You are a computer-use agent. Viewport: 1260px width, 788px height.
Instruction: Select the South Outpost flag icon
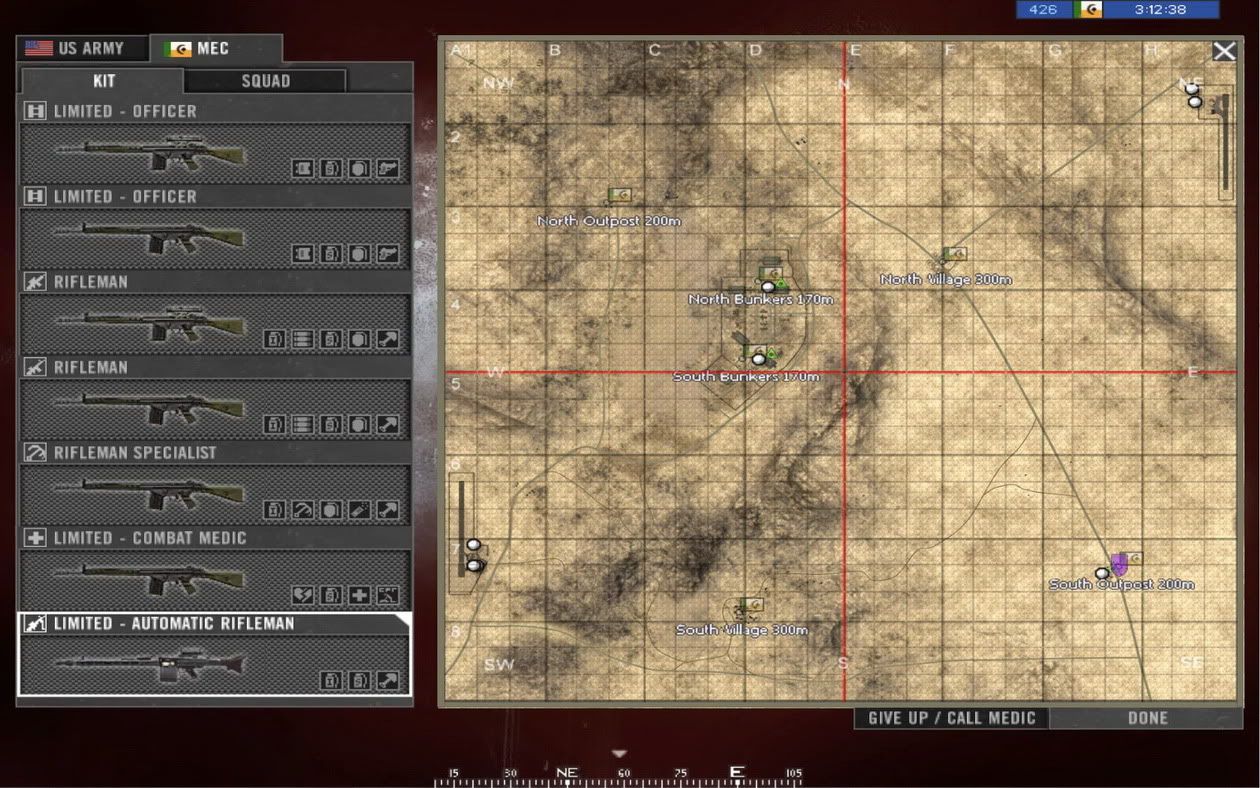pyautogui.click(x=1134, y=559)
